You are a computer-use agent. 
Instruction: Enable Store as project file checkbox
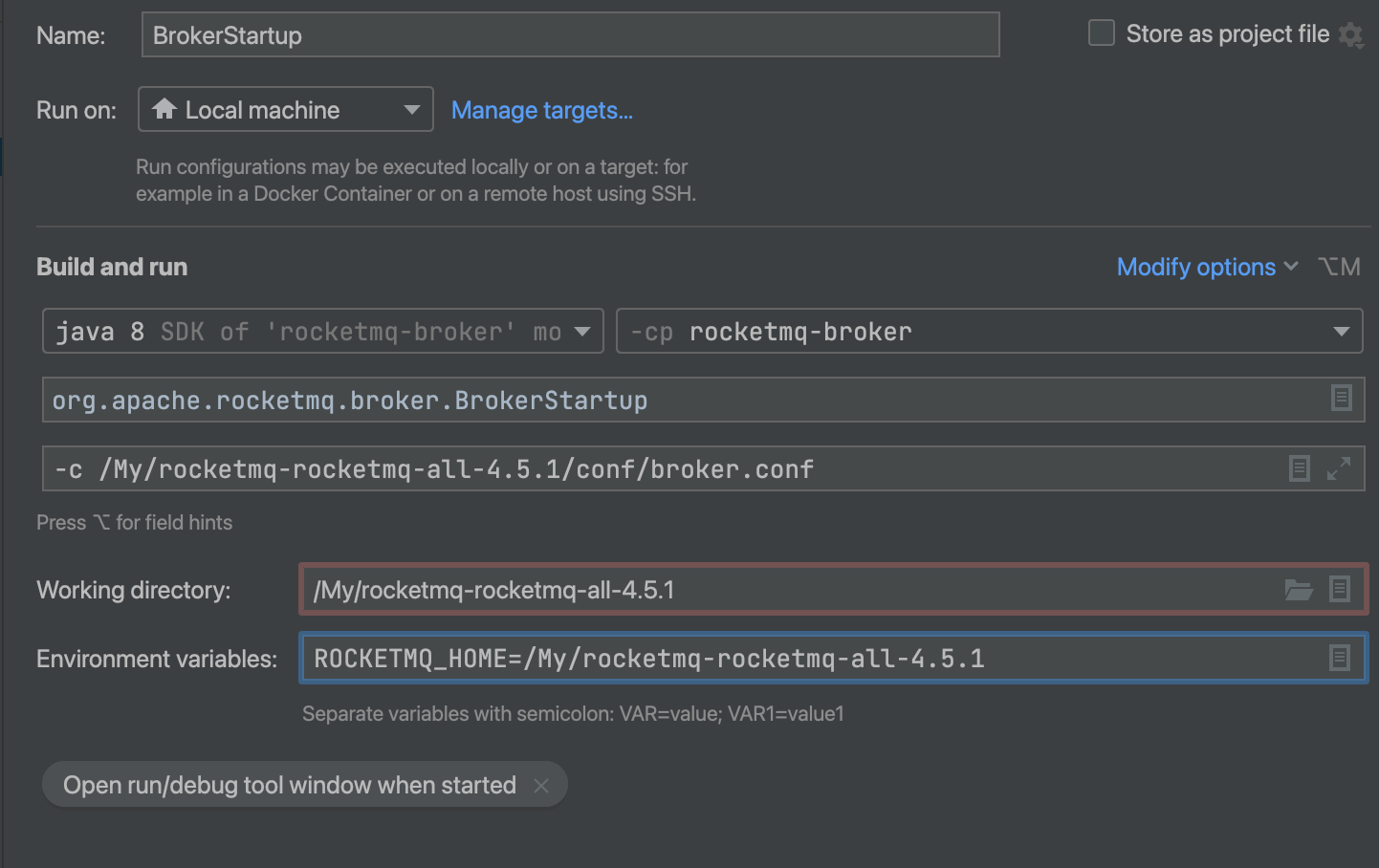click(x=1102, y=33)
